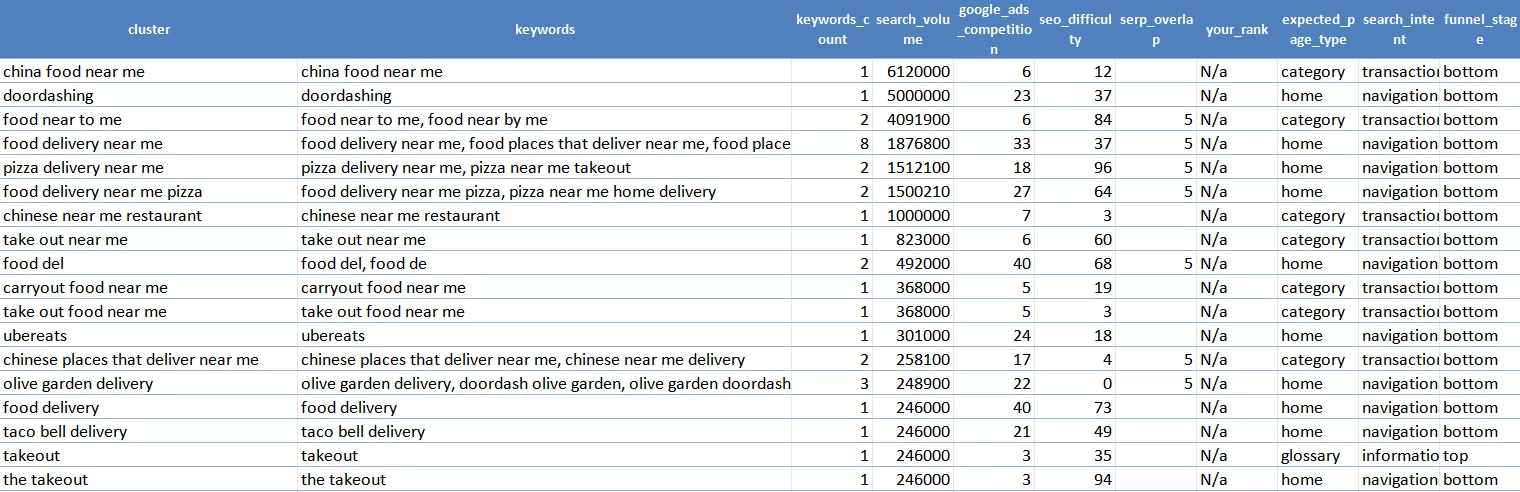Click the 'expected_page_type' header cell
1520x492 pixels.
click(1318, 29)
